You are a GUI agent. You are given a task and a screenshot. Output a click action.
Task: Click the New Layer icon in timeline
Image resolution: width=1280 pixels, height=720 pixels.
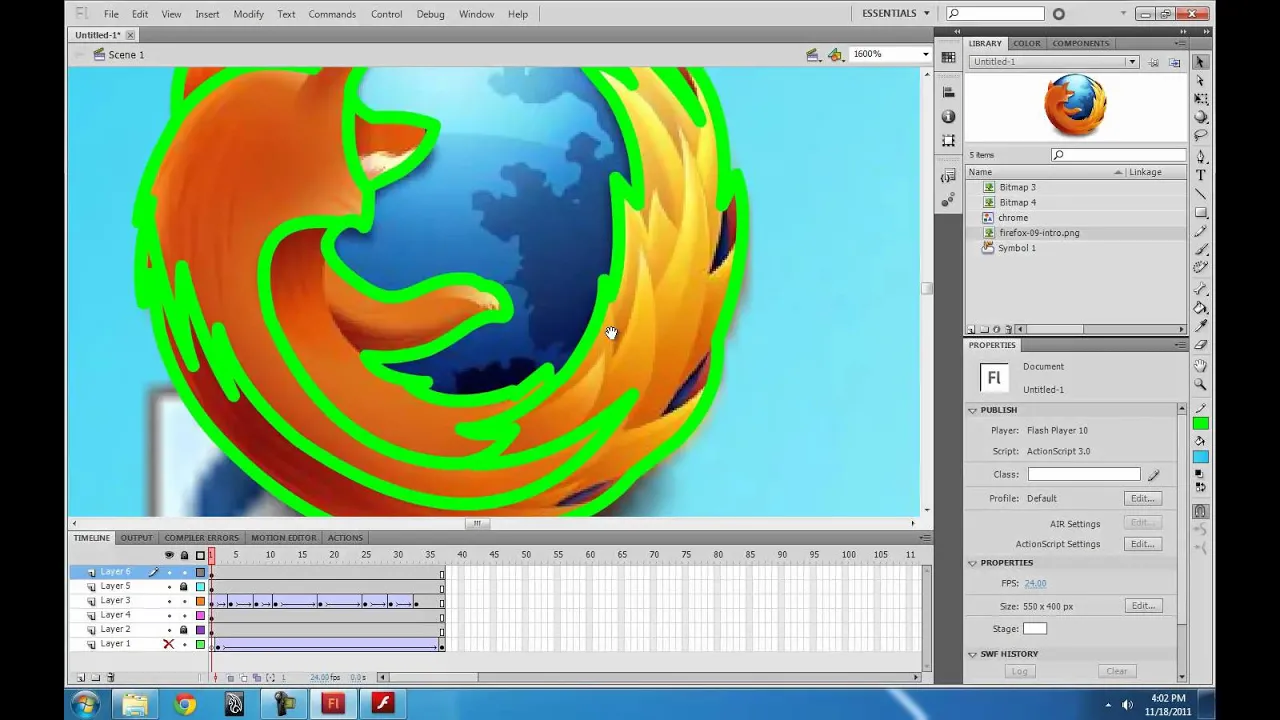81,677
